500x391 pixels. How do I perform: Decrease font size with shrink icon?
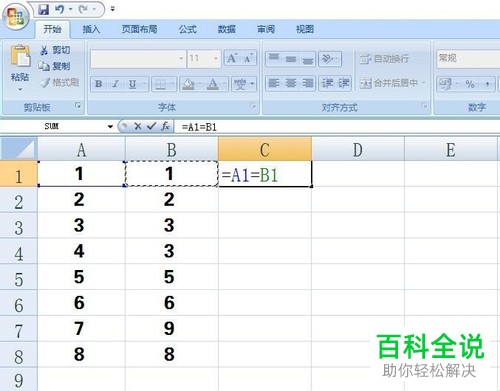tap(248, 59)
